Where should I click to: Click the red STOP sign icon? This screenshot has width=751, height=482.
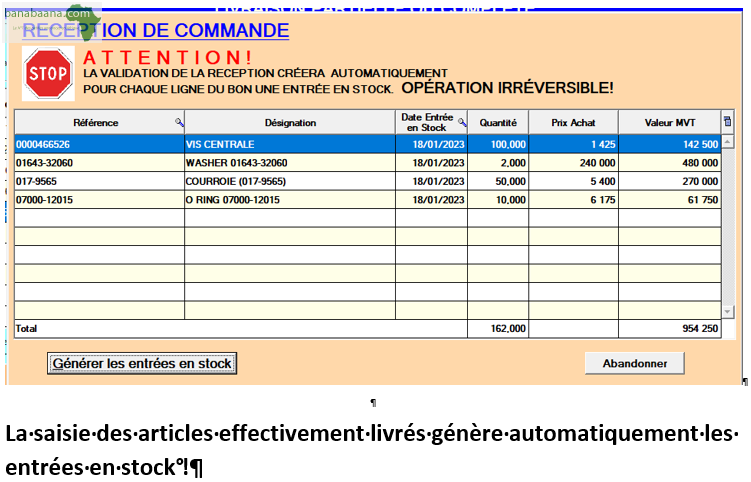coord(48,74)
